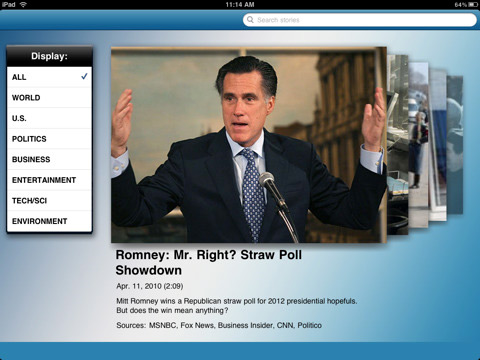This screenshot has height=360, width=480.
Task: Select the BUSINESS category
Action: click(x=49, y=159)
